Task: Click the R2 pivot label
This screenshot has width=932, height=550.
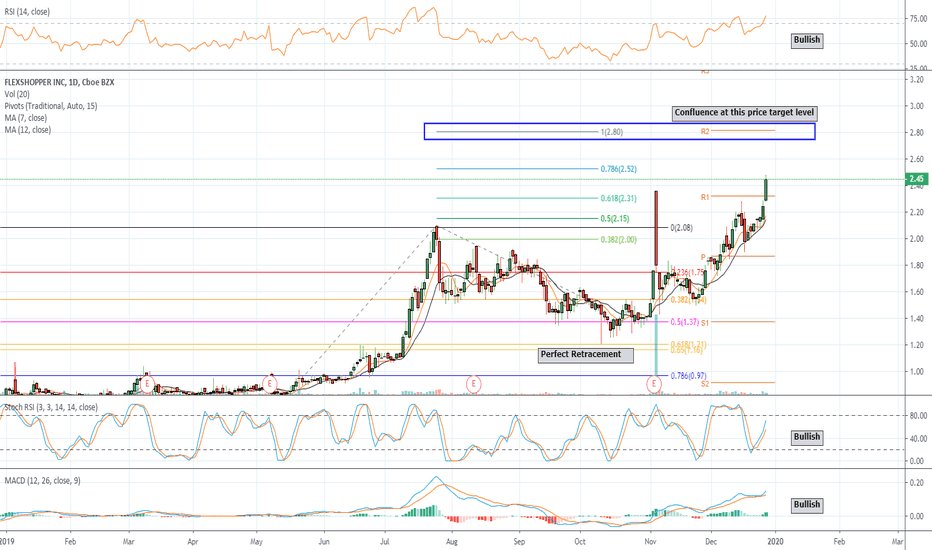Action: click(705, 131)
